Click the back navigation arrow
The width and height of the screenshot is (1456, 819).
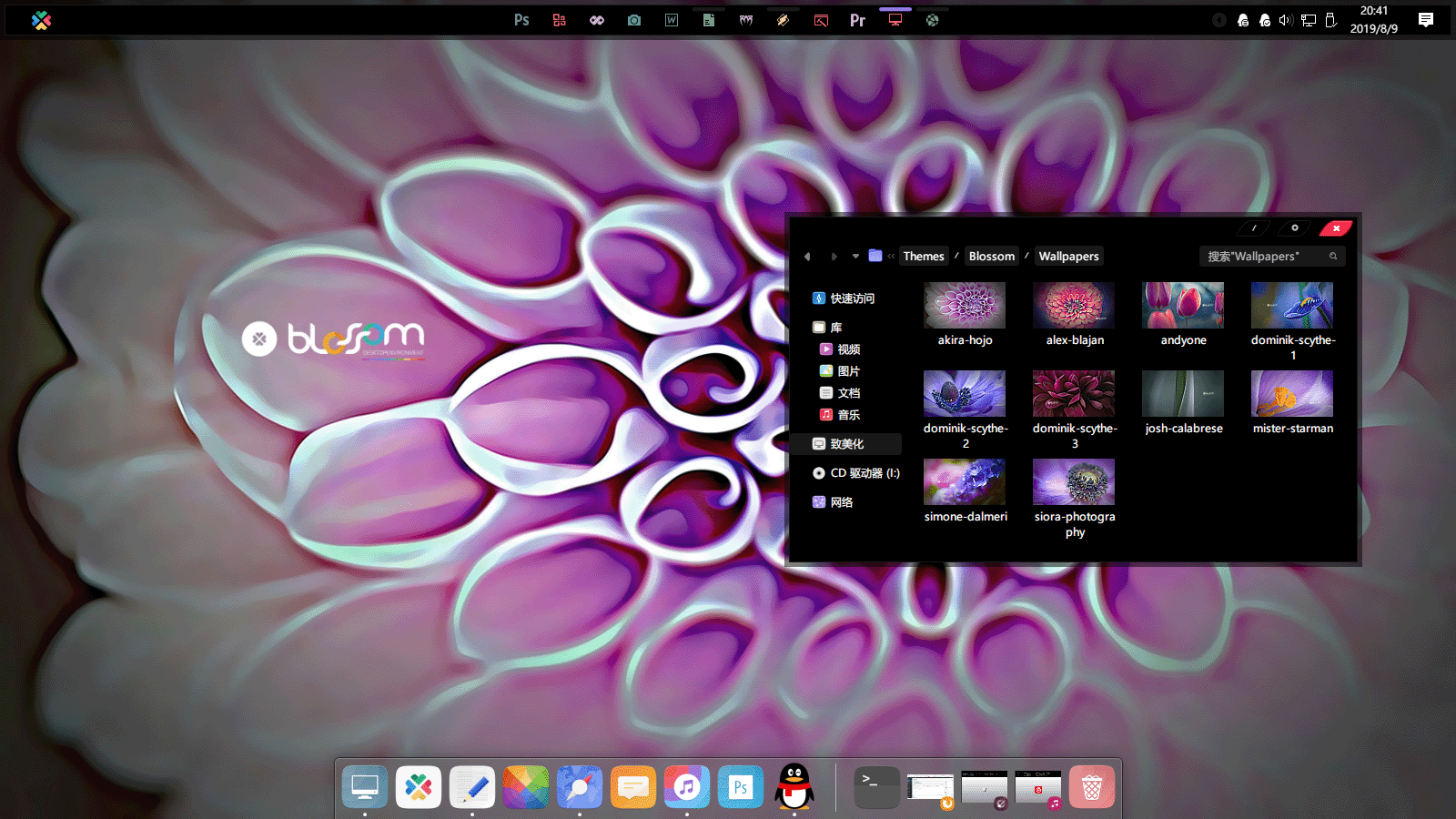[807, 257]
